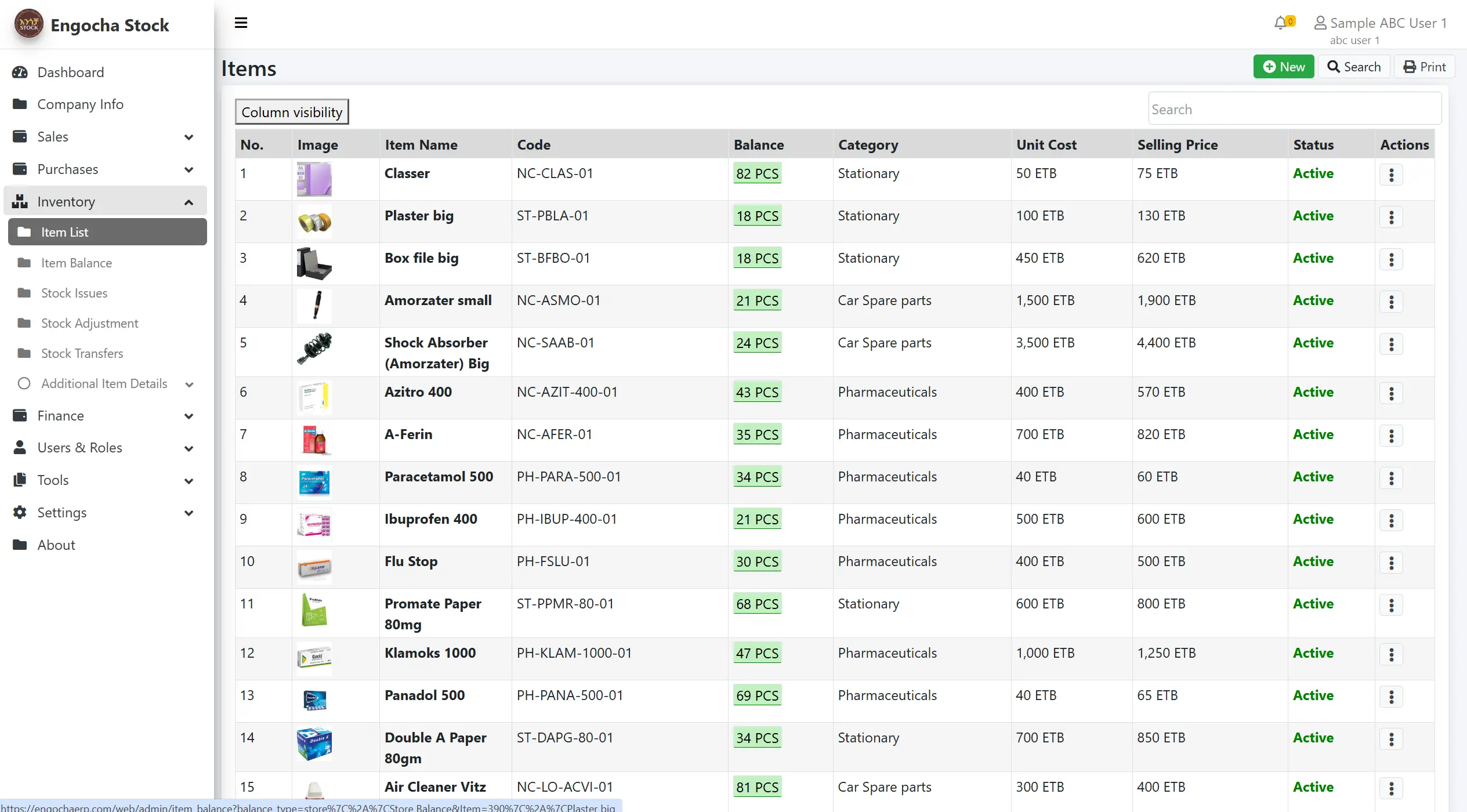Open actions menu for Panadol 500 row
The height and width of the screenshot is (812, 1467).
(x=1391, y=697)
